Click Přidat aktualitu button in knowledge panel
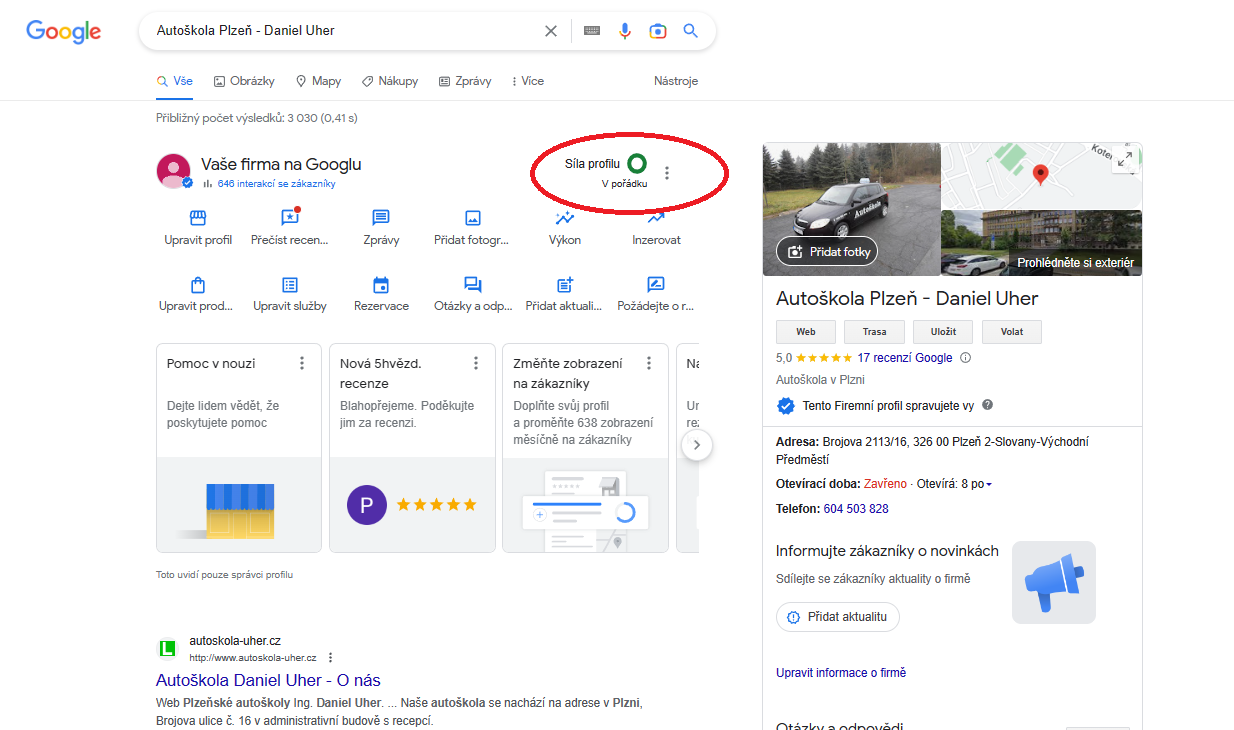The height and width of the screenshot is (730, 1234). tap(838, 617)
